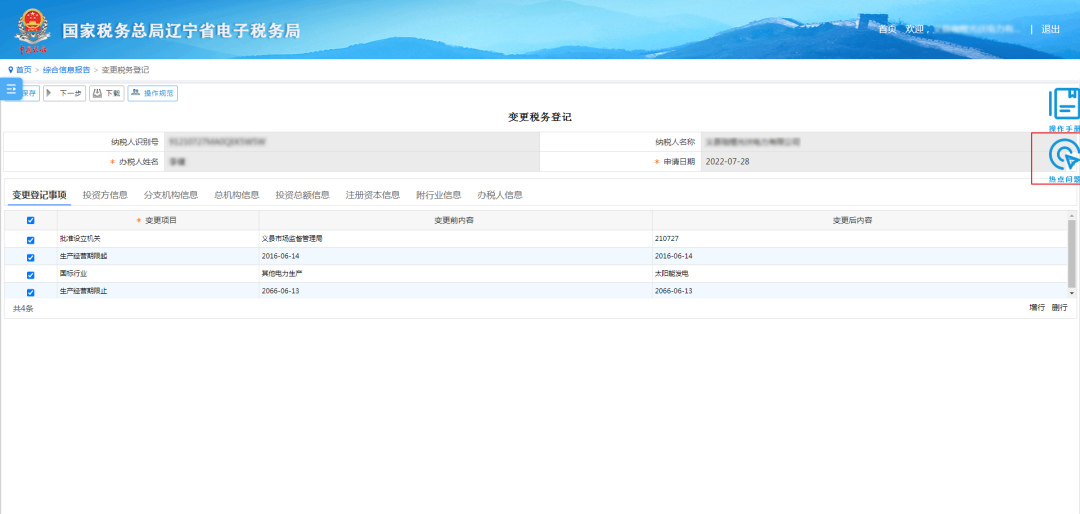Click the 下载 download toolbar button
The image size is (1080, 514).
[x=107, y=93]
